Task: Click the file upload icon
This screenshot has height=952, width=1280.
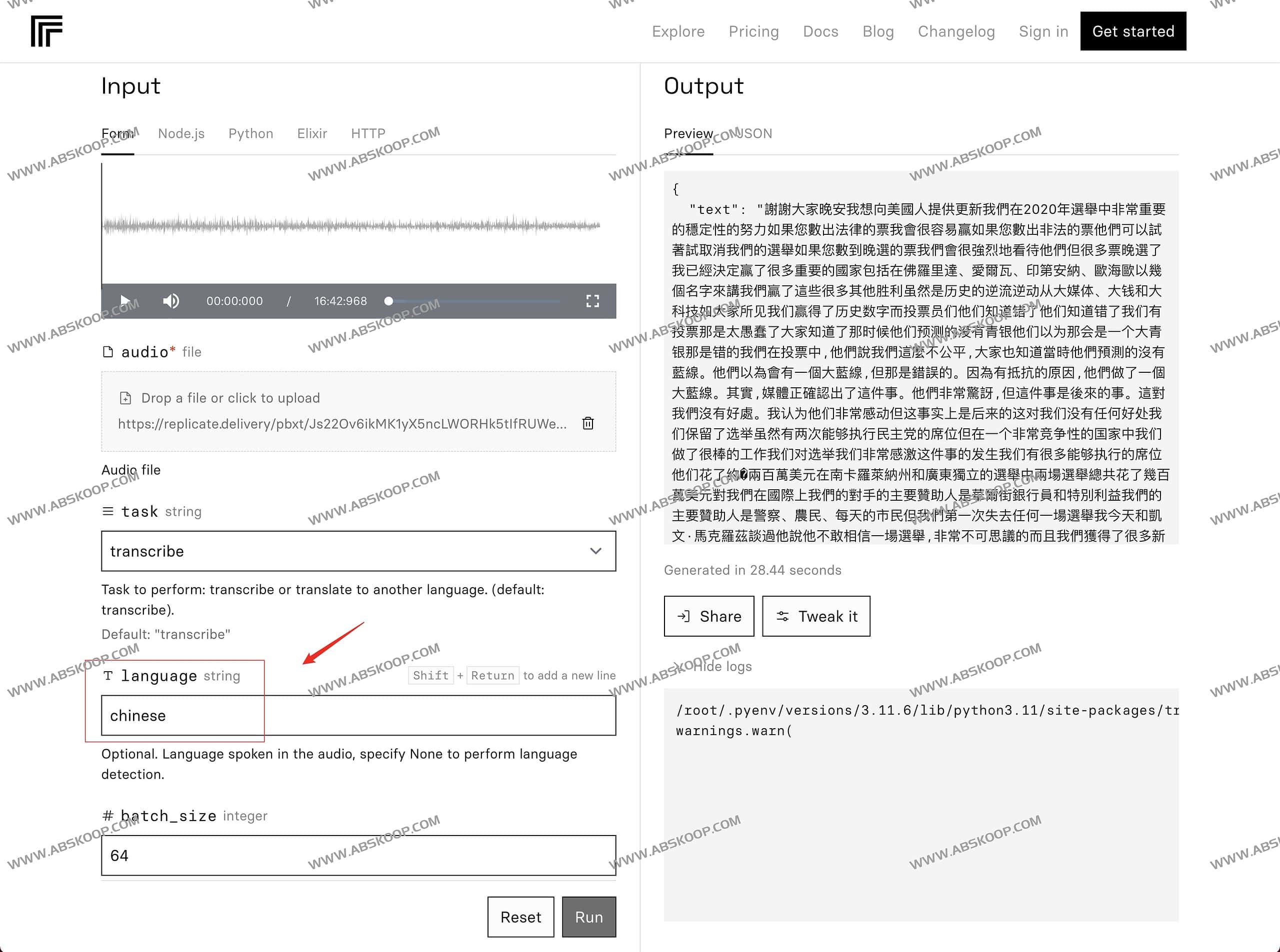Action: point(125,398)
